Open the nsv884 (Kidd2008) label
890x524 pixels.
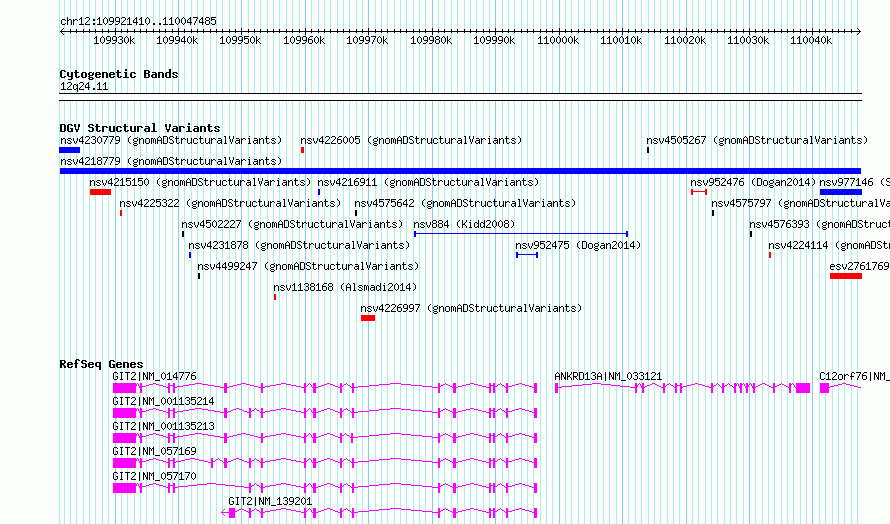(464, 224)
